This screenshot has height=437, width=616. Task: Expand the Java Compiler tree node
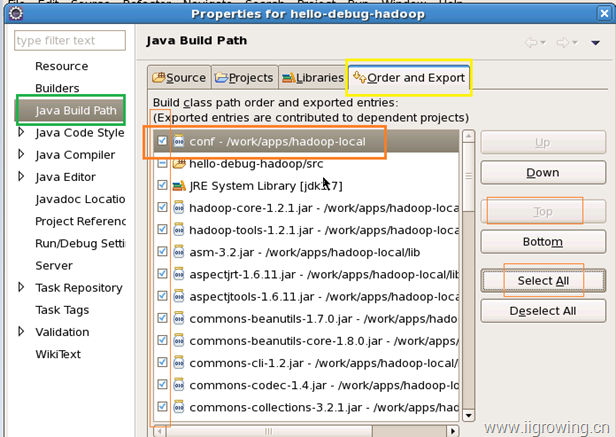[x=21, y=154]
